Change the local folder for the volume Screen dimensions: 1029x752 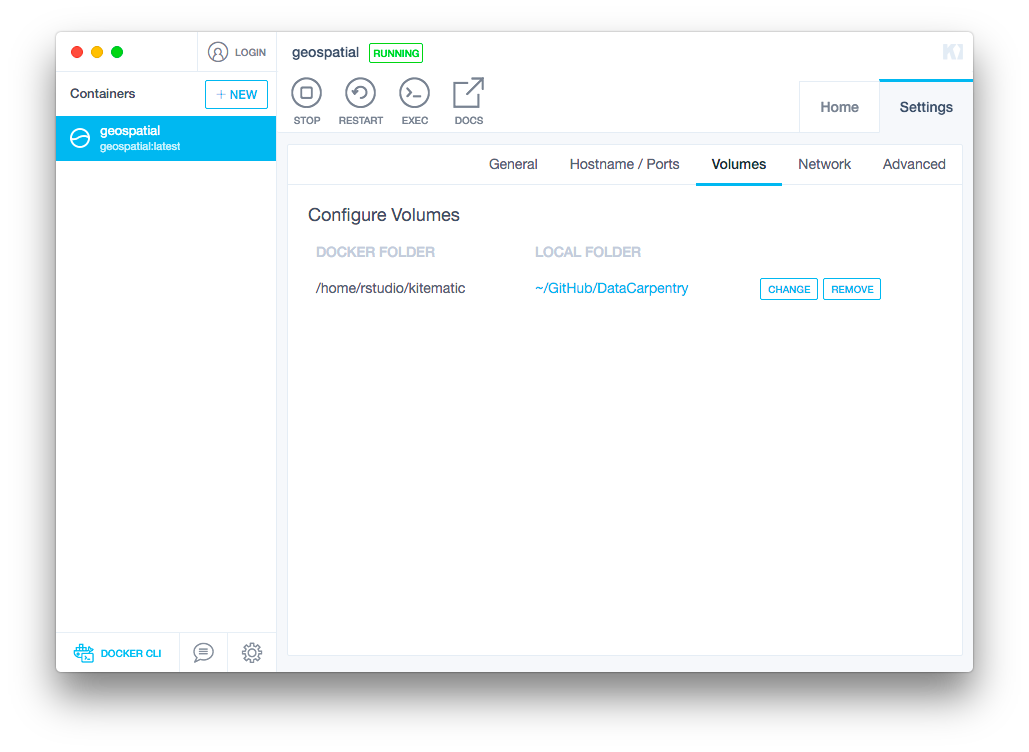789,289
